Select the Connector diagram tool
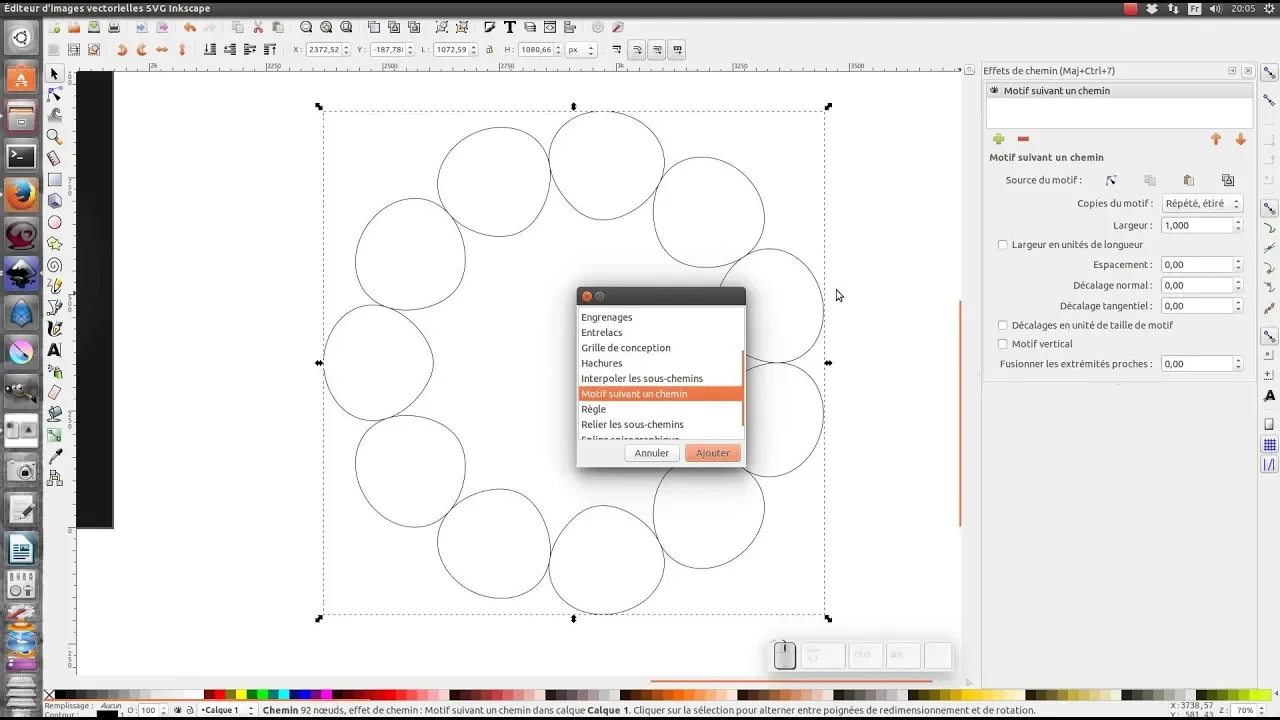Screen dimensions: 1280x720 (x=55, y=478)
